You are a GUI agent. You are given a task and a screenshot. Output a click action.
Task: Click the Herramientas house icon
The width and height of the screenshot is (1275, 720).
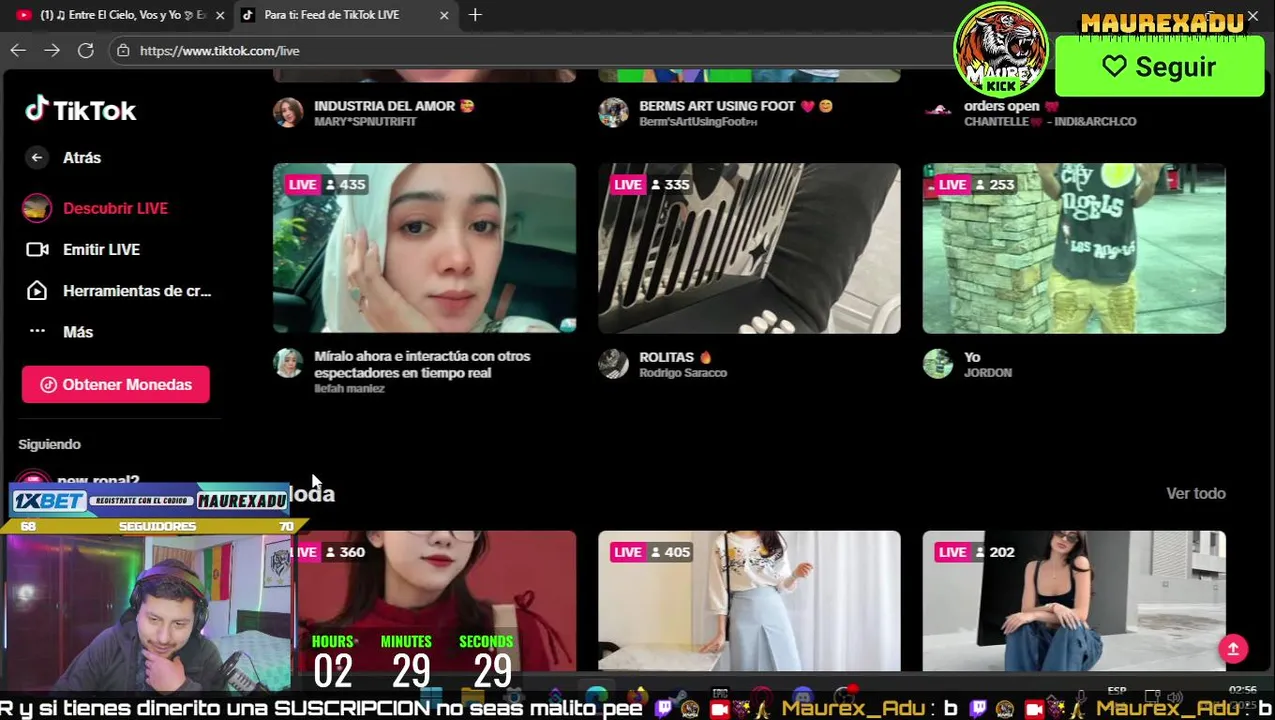[x=37, y=291]
